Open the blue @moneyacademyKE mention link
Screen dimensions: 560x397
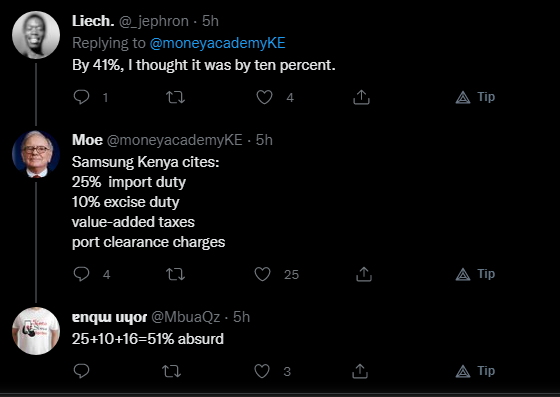pyautogui.click(x=218, y=43)
